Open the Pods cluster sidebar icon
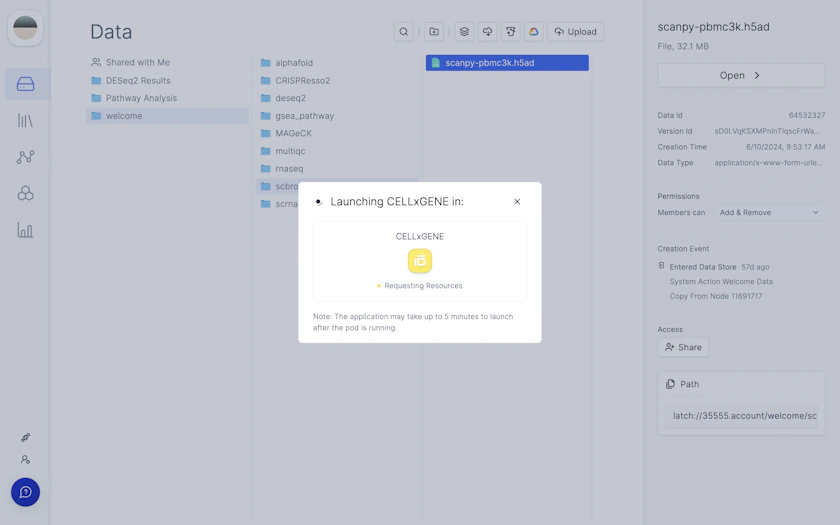Image resolution: width=840 pixels, height=525 pixels. click(25, 193)
